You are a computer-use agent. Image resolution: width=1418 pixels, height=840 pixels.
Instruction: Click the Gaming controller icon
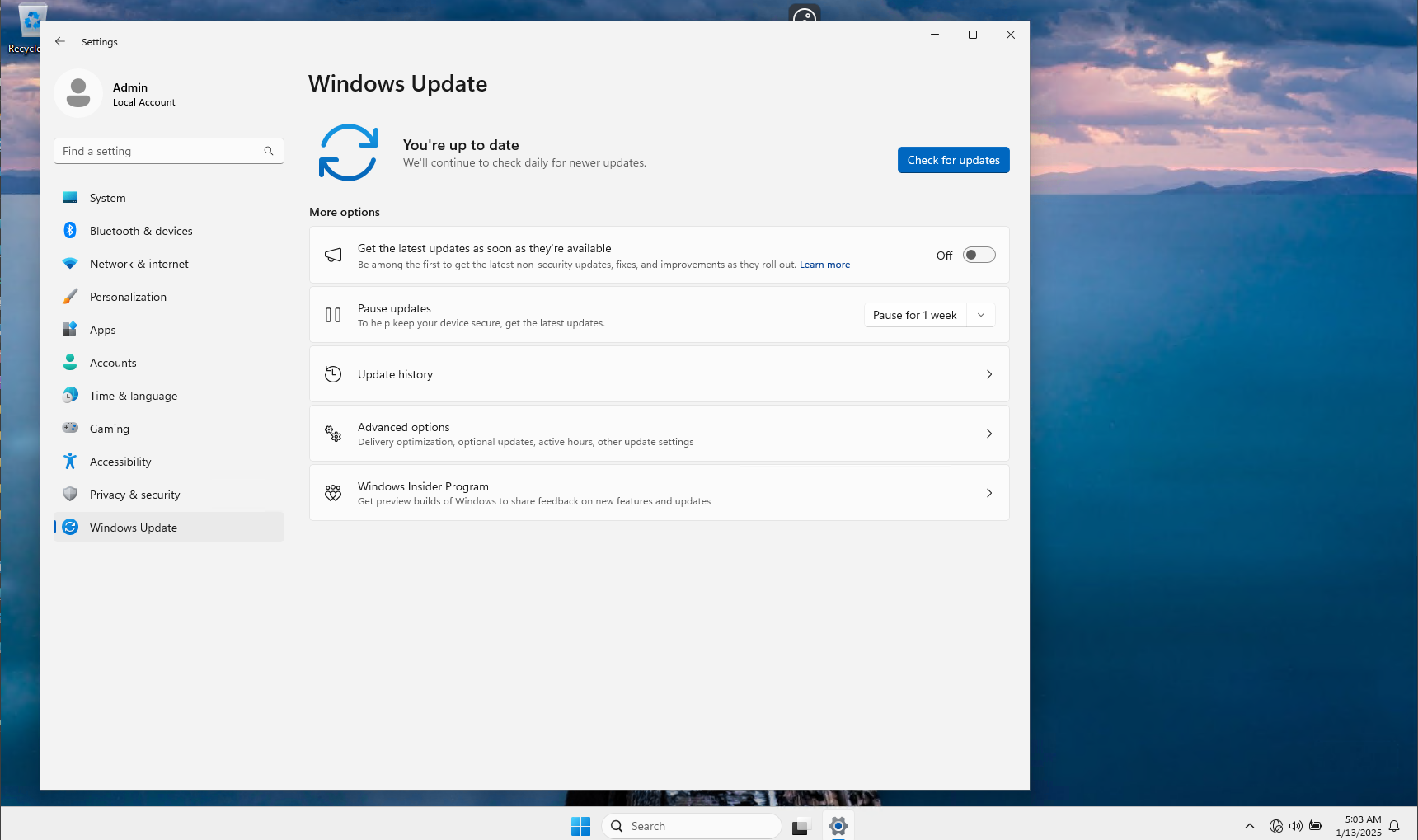[x=70, y=429]
